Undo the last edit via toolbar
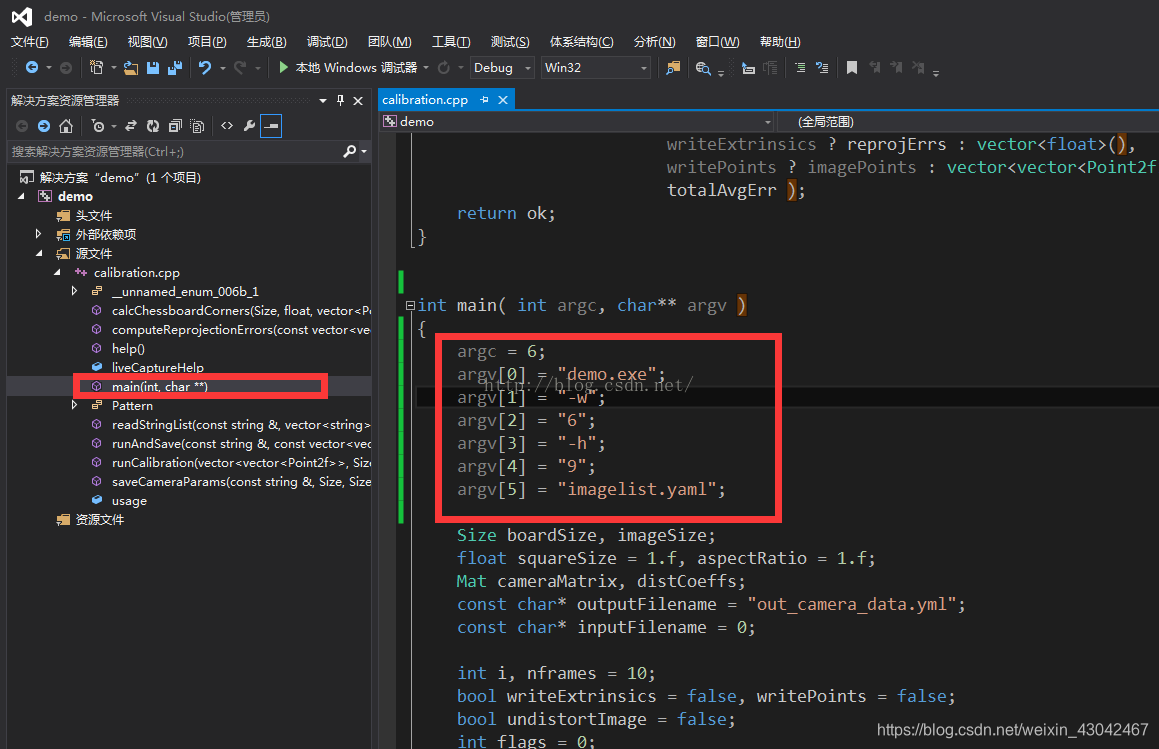The image size is (1159, 749). click(205, 68)
